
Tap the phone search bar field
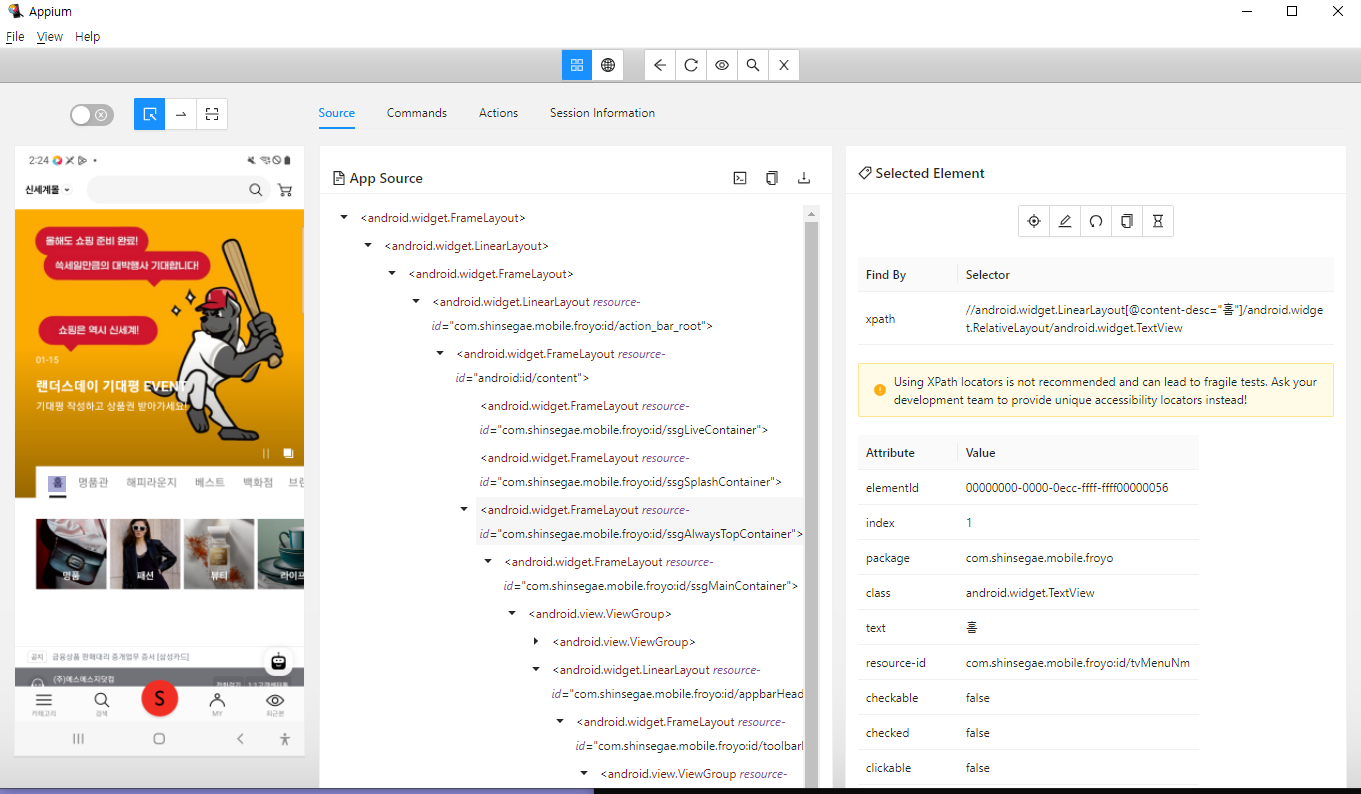[178, 190]
